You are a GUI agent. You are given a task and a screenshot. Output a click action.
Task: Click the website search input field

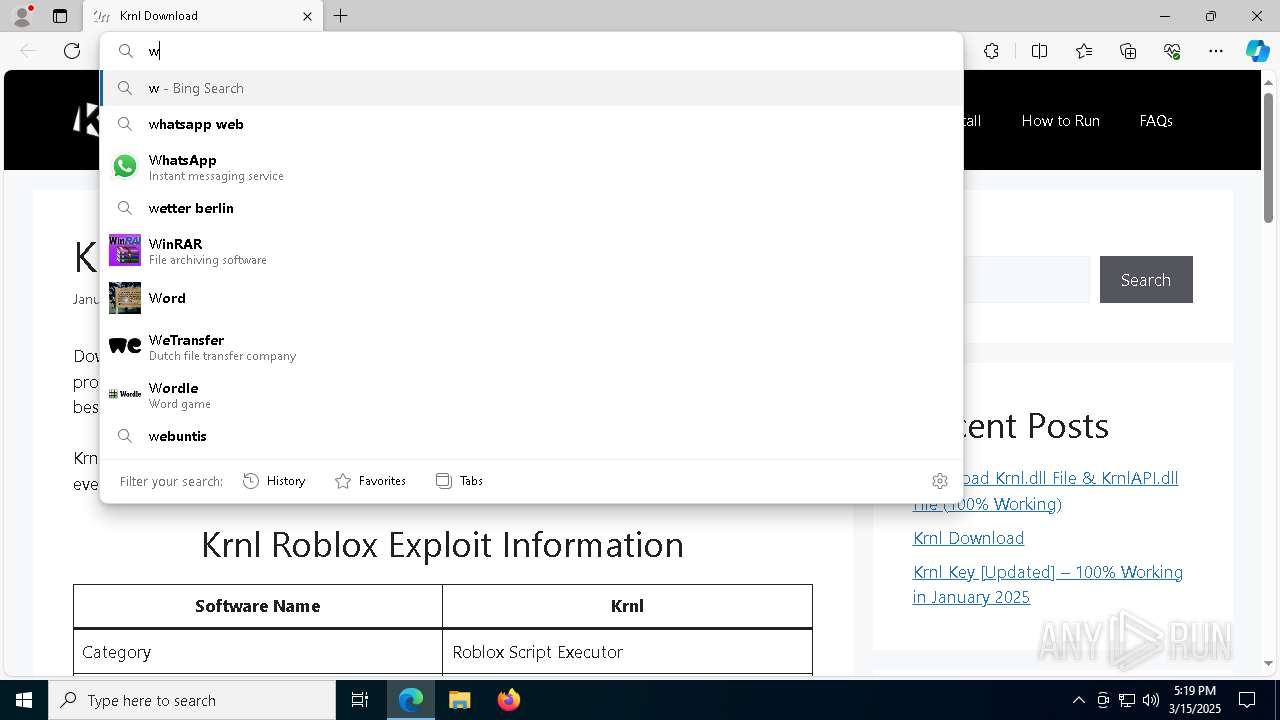1026,280
